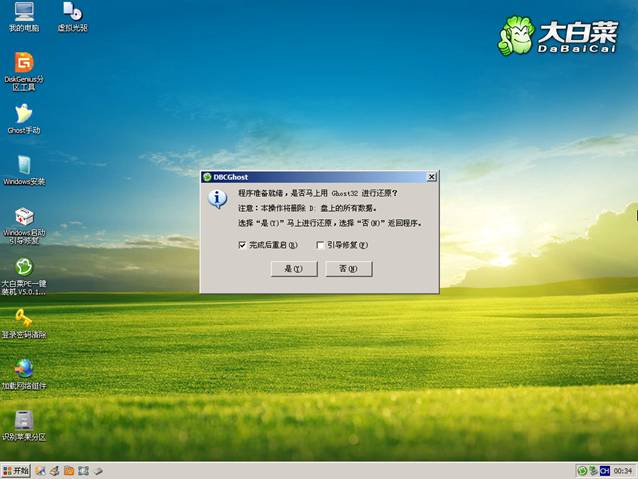Screen dimensions: 638x479
Task: Open the 开始 start menu
Action: coord(17,470)
